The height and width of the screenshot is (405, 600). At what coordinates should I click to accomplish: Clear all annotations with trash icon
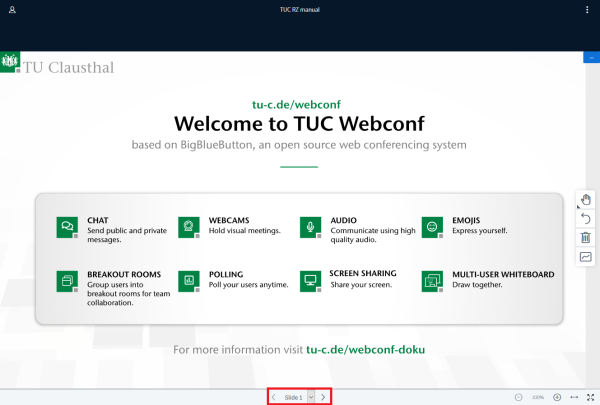(586, 238)
